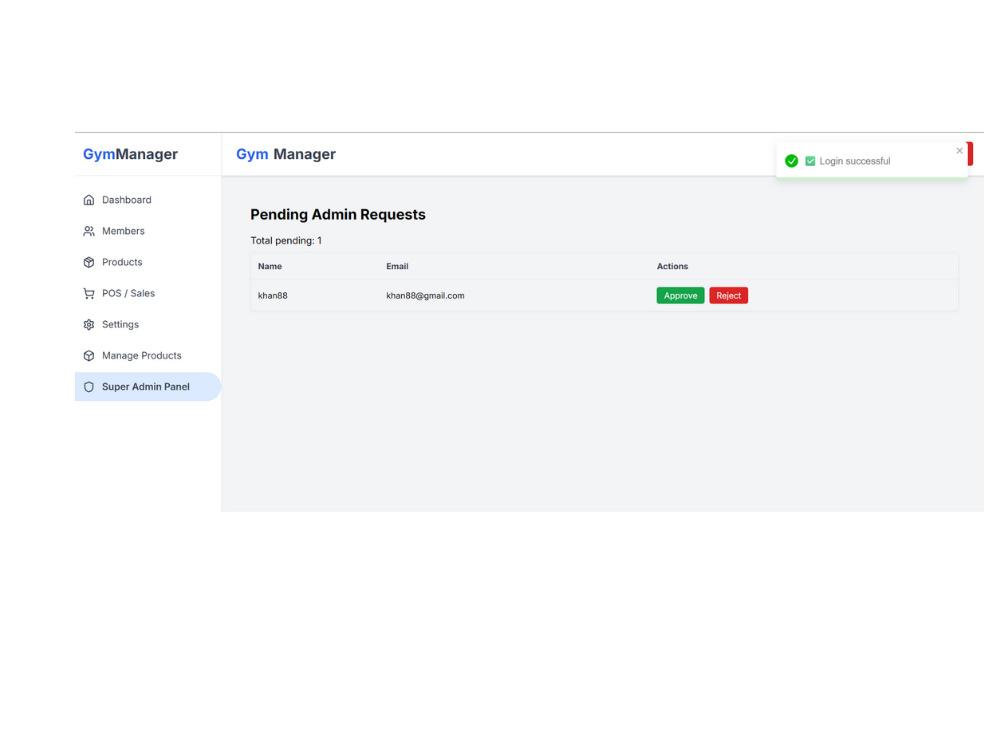Approve the khan88 admin request

click(680, 295)
